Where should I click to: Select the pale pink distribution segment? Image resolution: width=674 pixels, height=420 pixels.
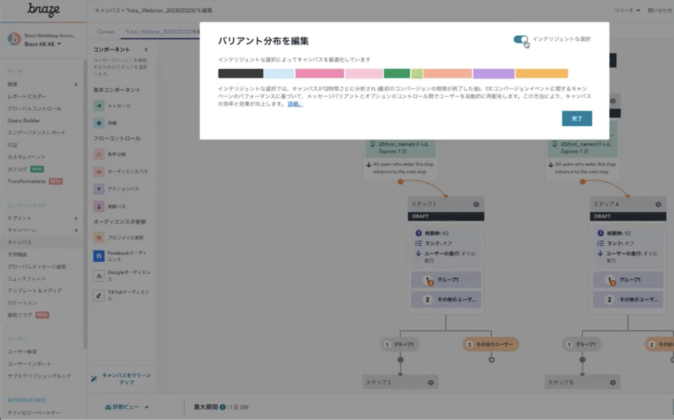tap(364, 74)
